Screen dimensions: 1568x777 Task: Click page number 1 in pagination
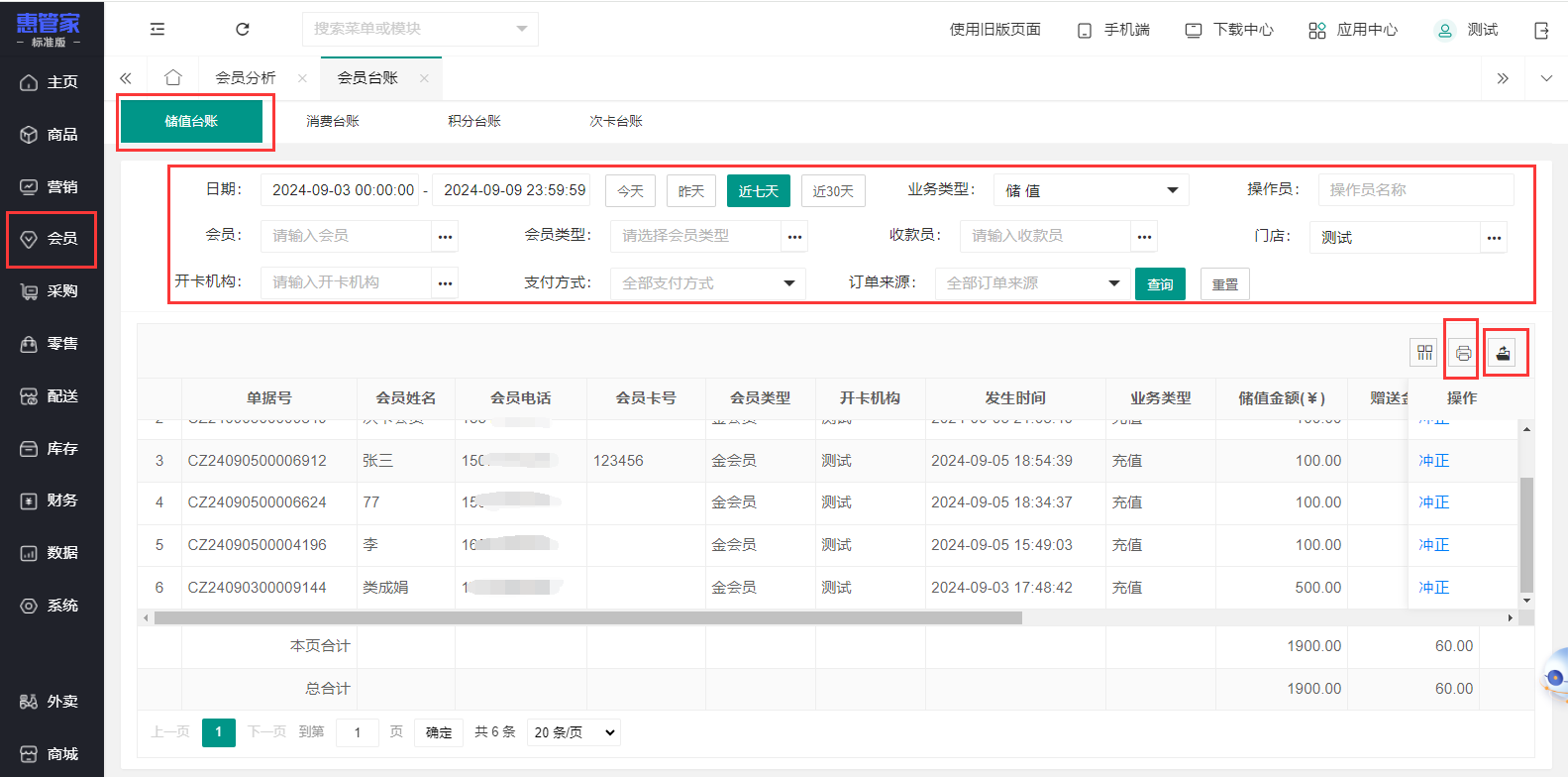(x=219, y=732)
